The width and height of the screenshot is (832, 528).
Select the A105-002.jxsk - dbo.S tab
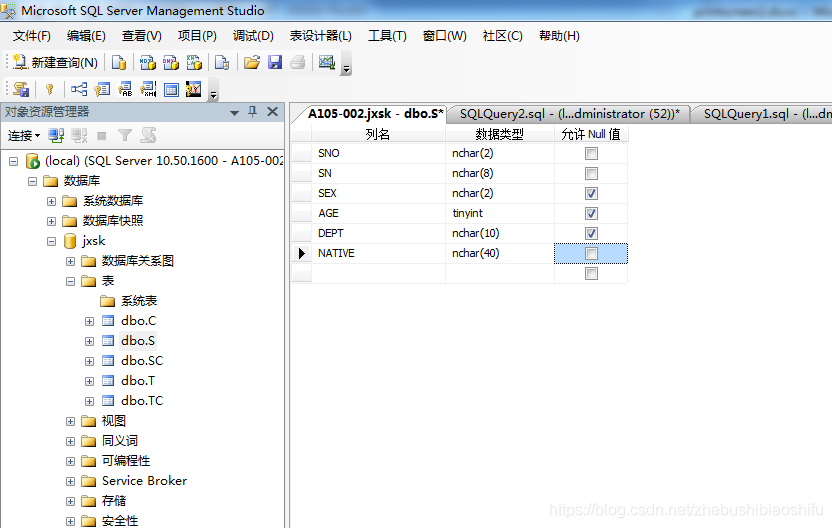click(375, 114)
